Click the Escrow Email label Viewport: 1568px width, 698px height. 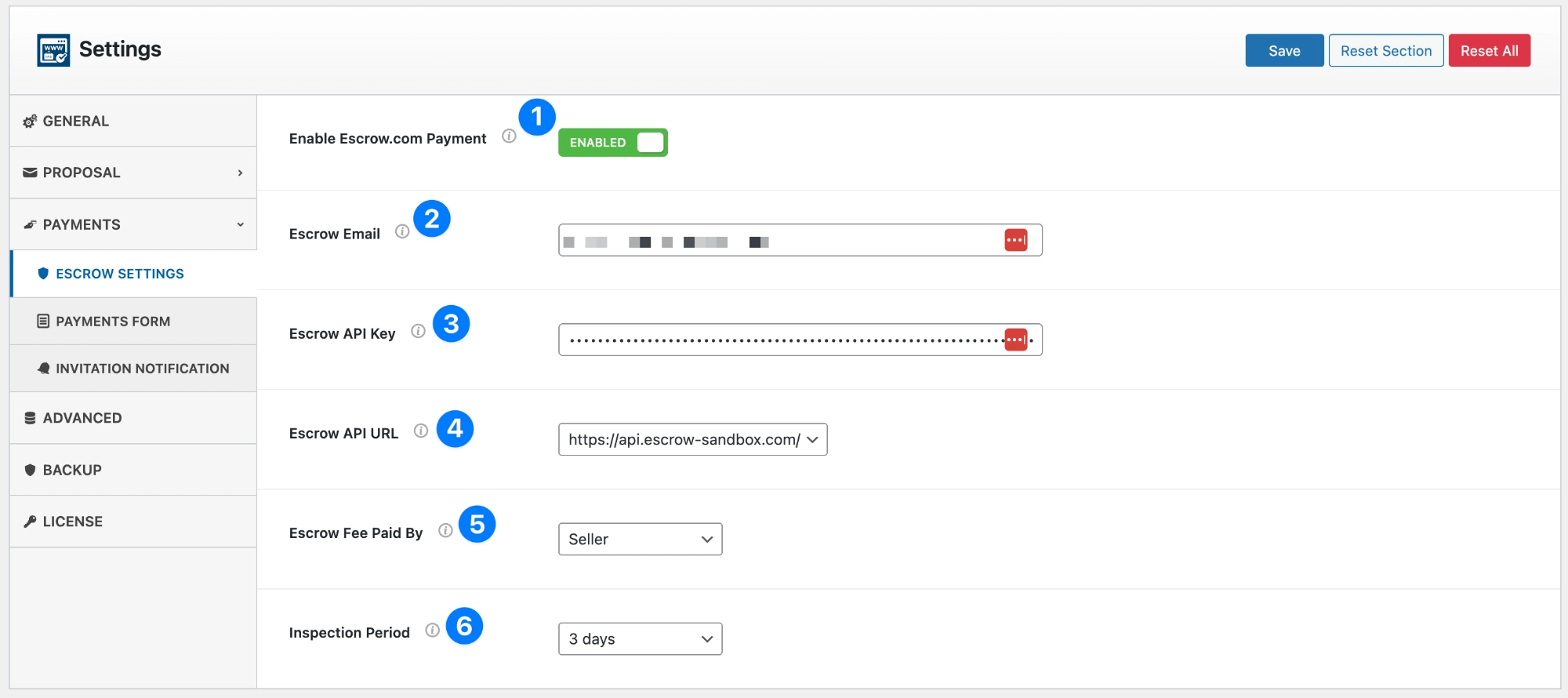pos(335,234)
